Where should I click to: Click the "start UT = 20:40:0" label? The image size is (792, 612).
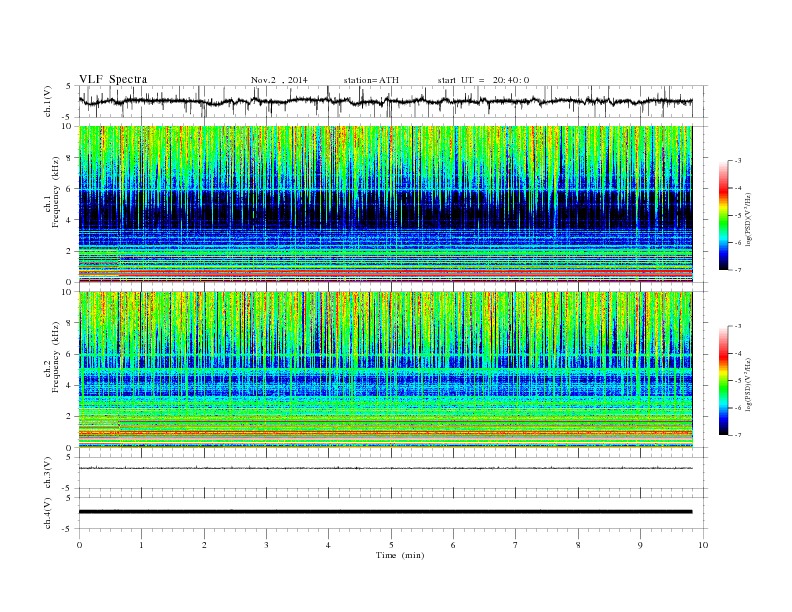(483, 80)
